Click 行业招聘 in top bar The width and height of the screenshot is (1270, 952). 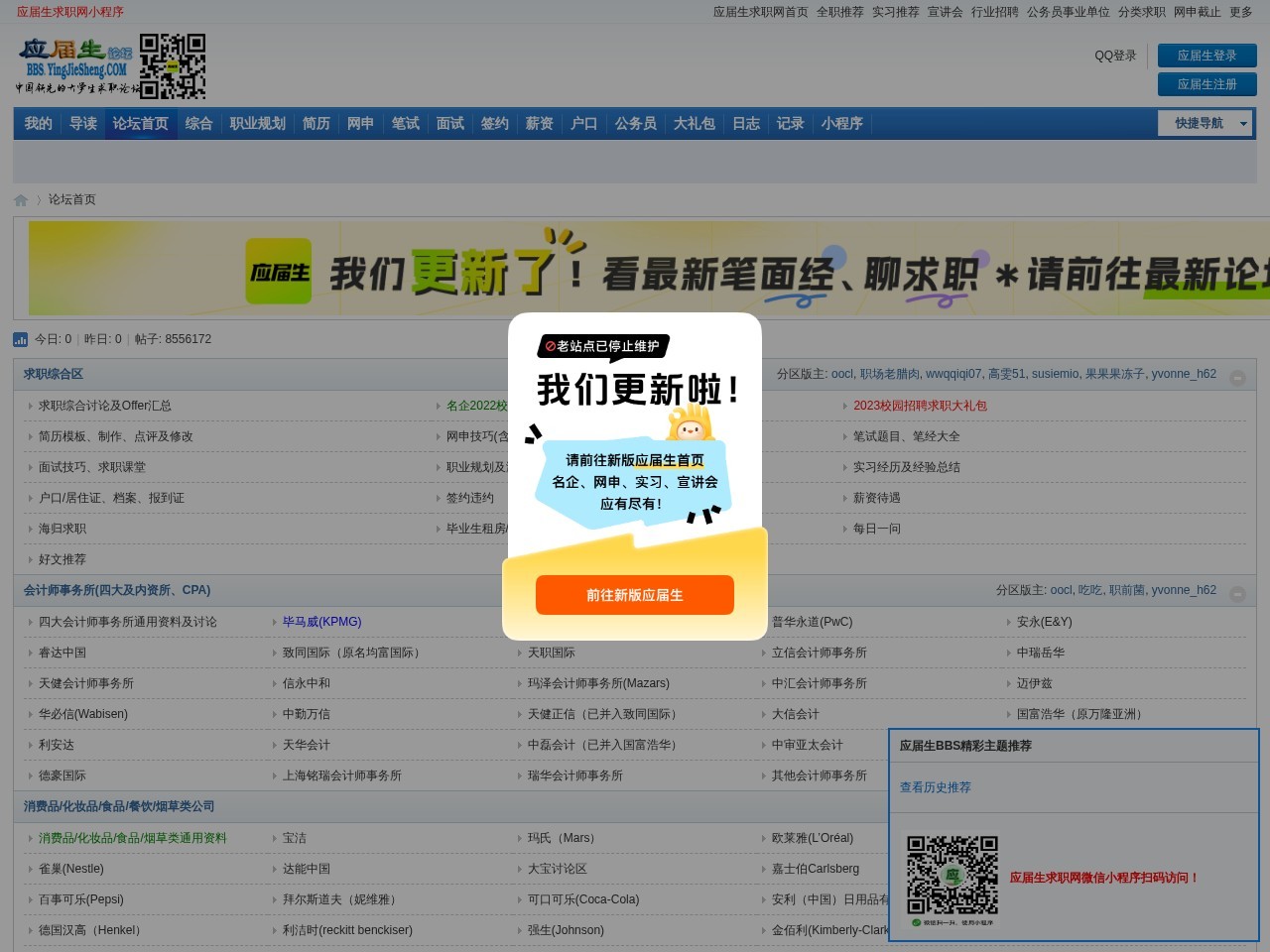pos(995,12)
